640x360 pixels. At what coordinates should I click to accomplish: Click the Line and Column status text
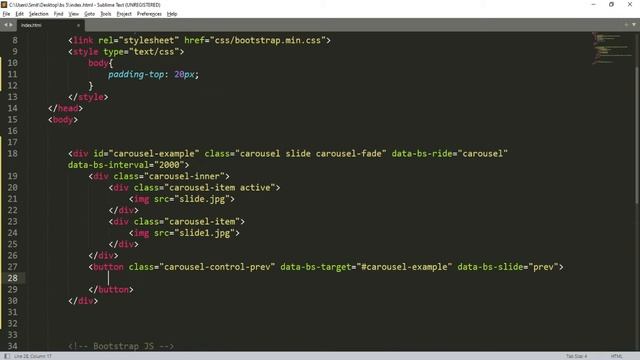tap(33, 356)
